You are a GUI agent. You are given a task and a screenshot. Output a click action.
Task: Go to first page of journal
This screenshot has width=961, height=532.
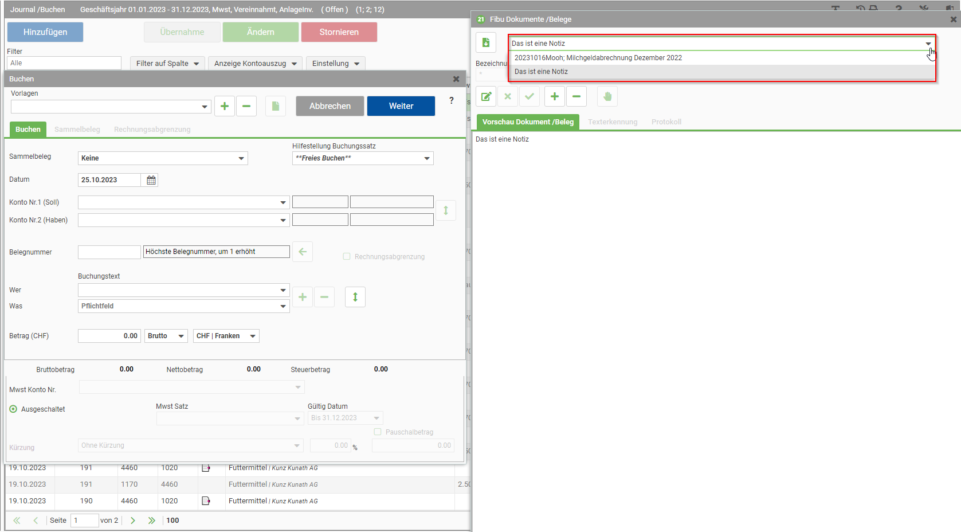17,520
